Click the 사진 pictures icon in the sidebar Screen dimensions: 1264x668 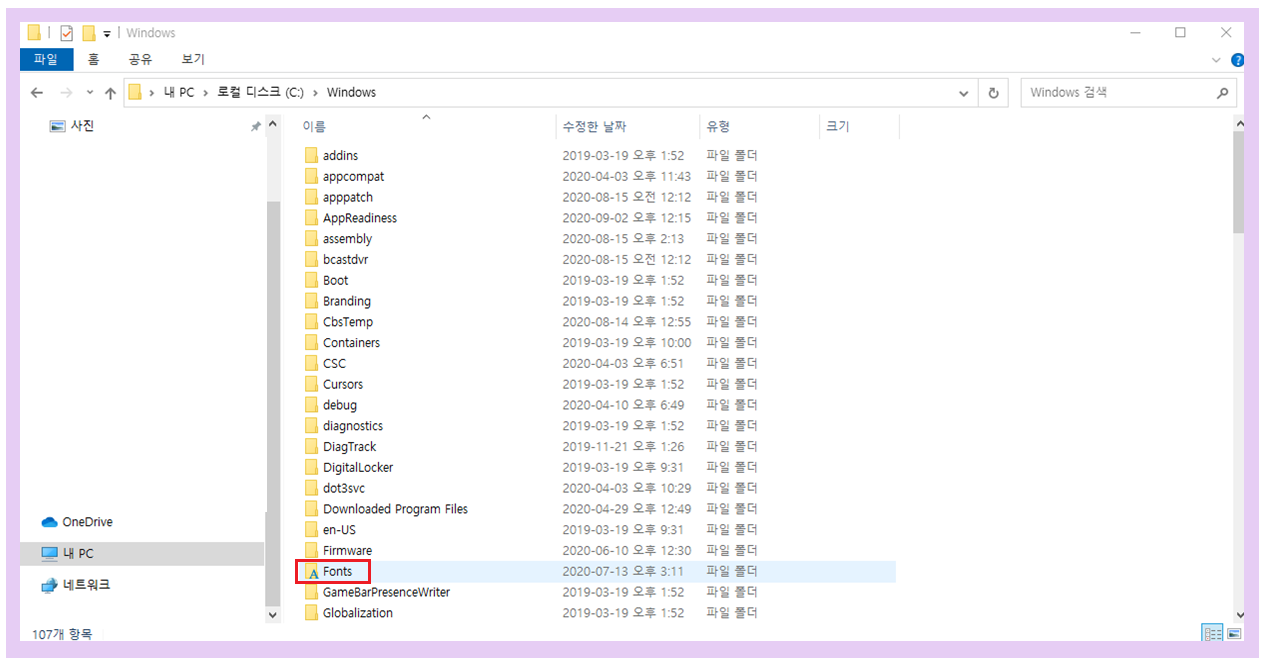pyautogui.click(x=57, y=127)
